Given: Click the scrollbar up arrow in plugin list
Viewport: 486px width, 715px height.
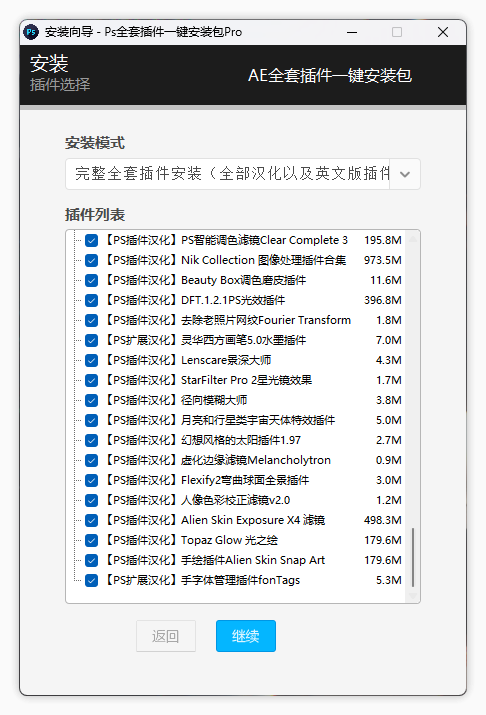Looking at the screenshot, I should (x=413, y=239).
